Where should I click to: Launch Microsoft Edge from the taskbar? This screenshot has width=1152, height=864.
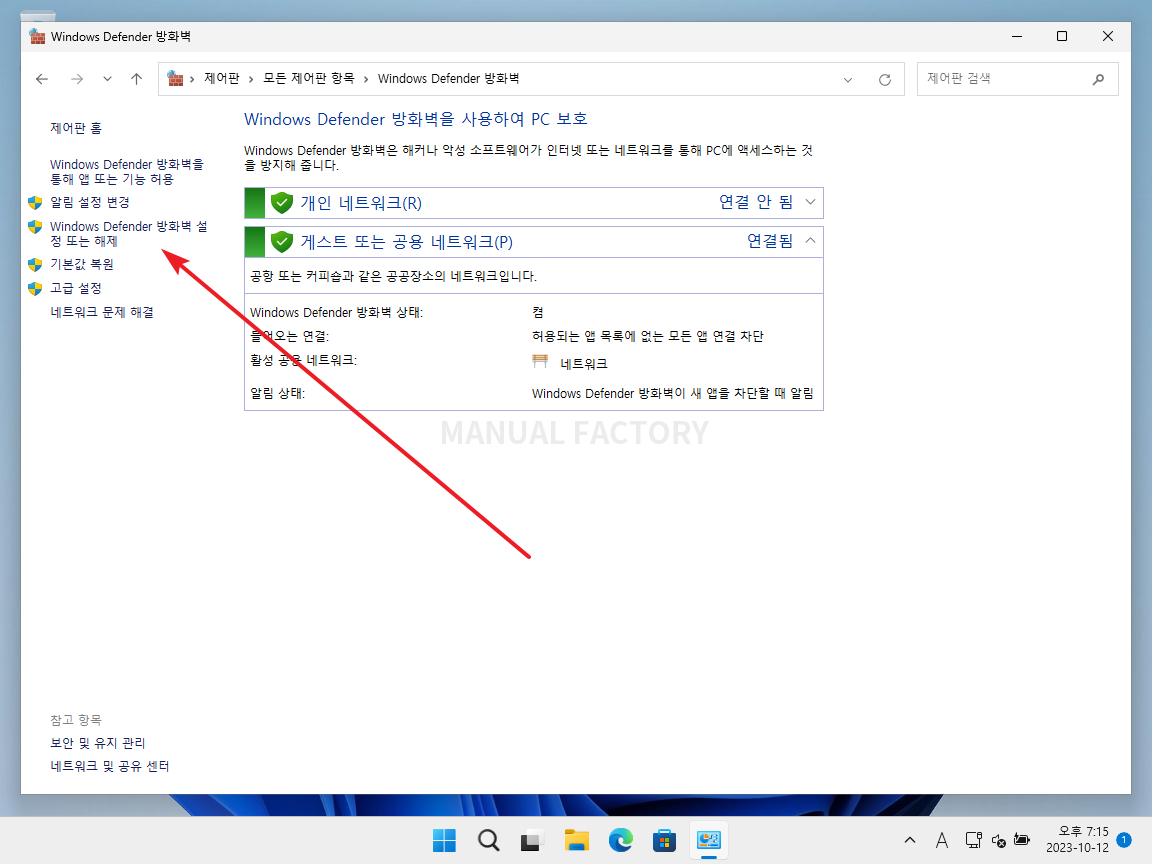coord(621,840)
